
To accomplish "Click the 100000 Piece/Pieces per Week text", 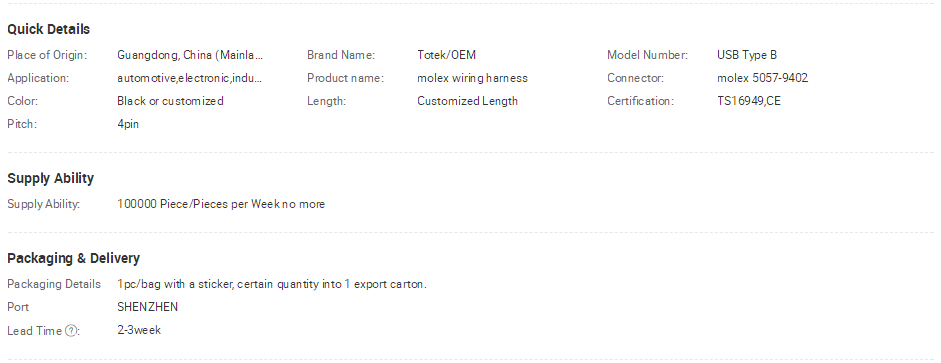I will coord(198,204).
